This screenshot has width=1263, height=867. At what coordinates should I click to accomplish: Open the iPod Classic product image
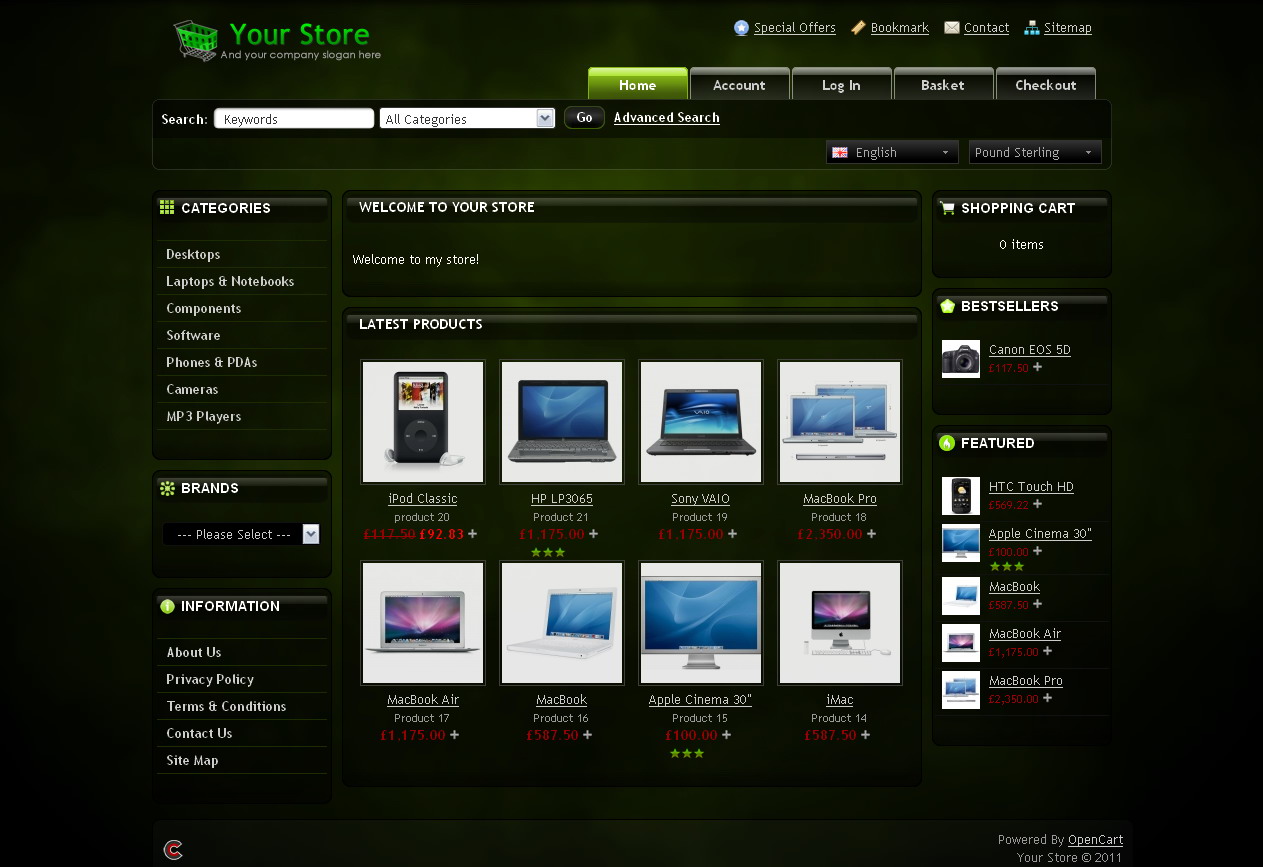coord(423,422)
